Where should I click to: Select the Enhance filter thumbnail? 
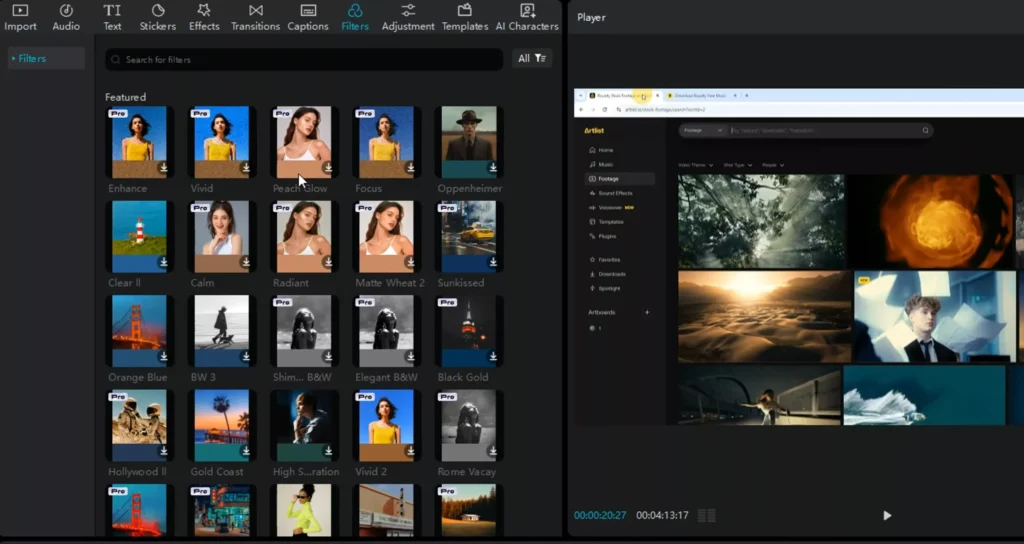139,142
